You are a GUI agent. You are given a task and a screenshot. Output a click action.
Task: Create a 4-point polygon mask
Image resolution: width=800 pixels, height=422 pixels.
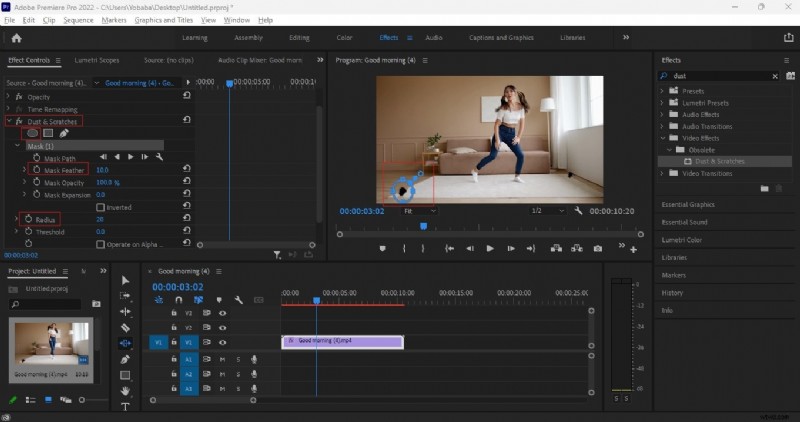click(x=48, y=133)
